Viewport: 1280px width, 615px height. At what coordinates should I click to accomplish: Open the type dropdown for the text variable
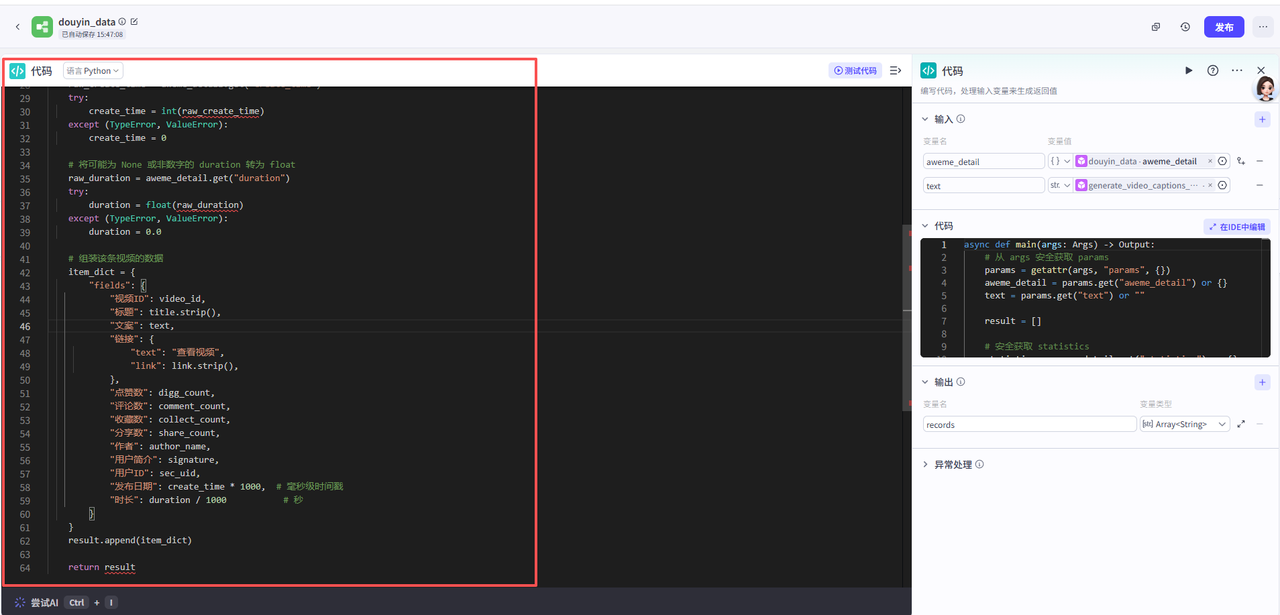point(1060,185)
